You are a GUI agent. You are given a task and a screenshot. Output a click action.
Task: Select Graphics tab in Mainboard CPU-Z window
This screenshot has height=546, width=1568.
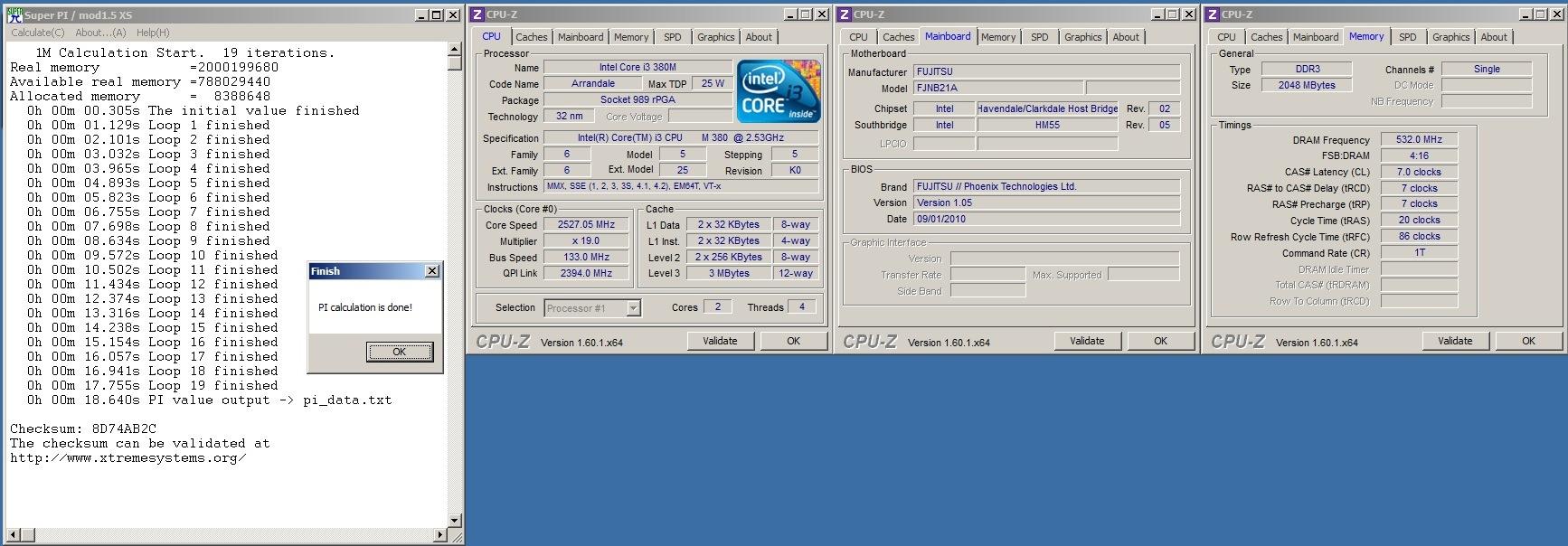(x=1083, y=37)
